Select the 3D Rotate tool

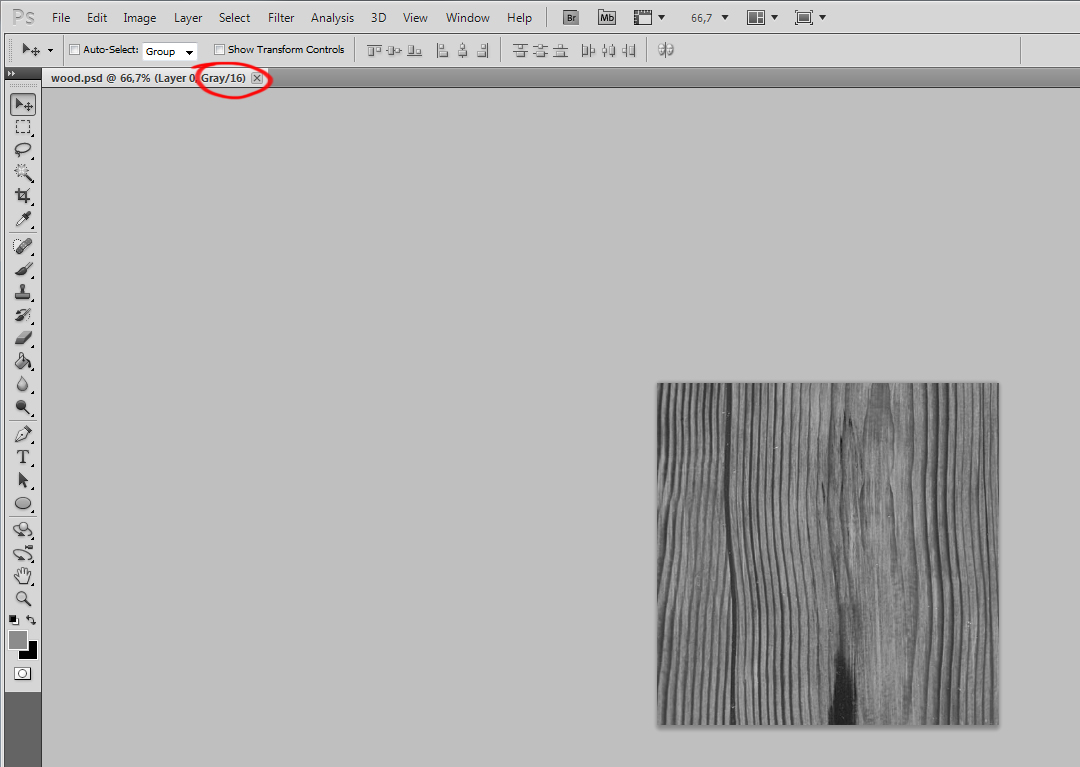[x=23, y=530]
